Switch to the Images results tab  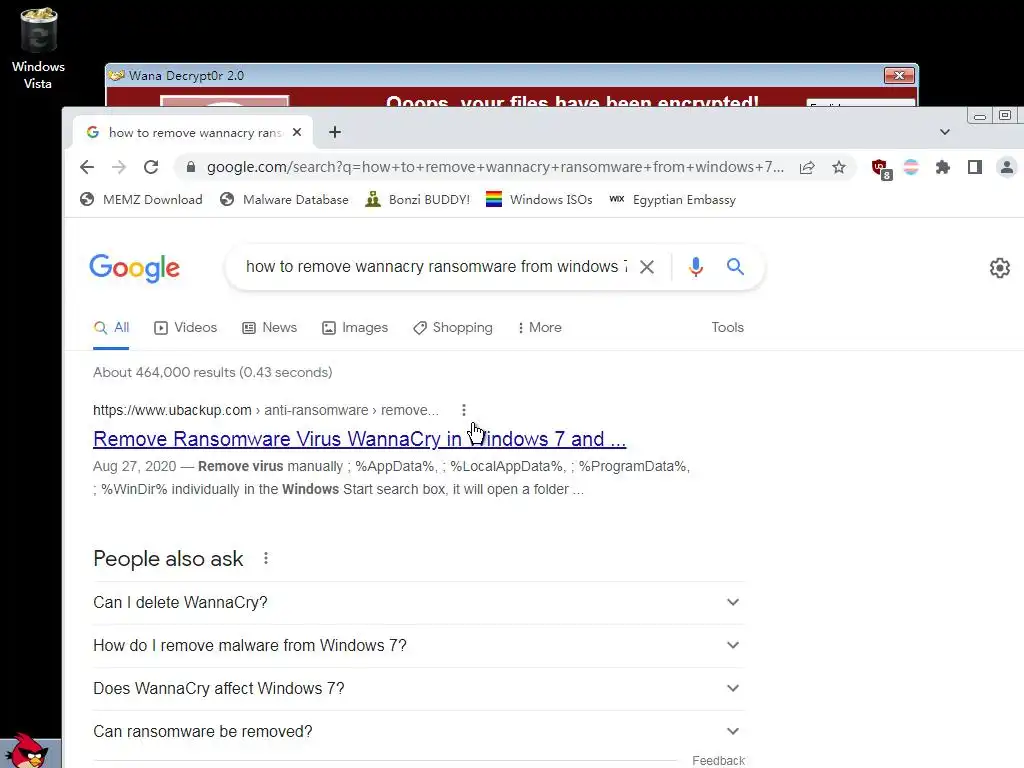[x=355, y=328]
